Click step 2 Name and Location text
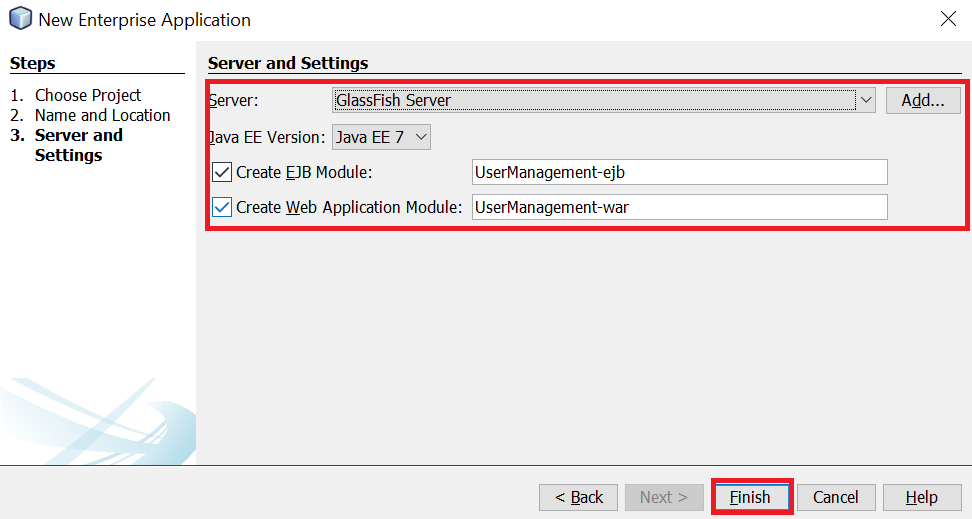Image resolution: width=972 pixels, height=519 pixels. point(102,115)
